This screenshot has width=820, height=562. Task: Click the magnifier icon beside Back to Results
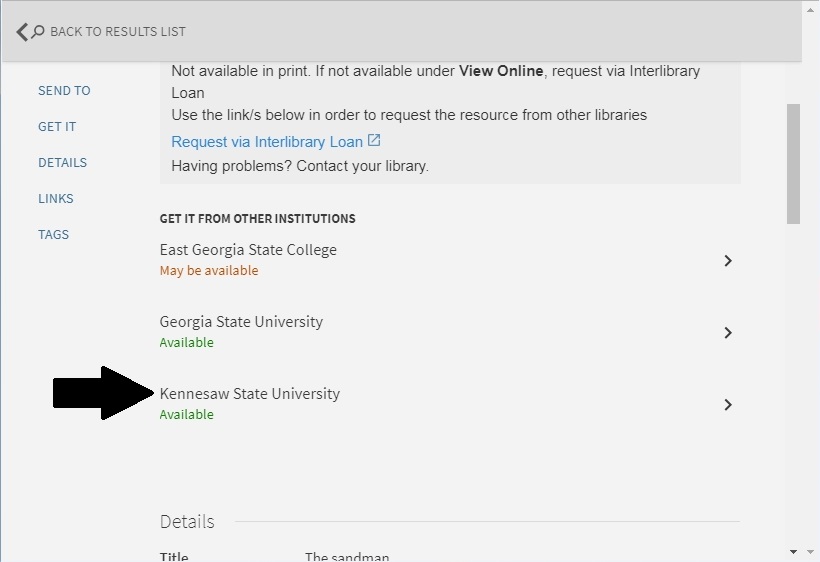point(38,32)
